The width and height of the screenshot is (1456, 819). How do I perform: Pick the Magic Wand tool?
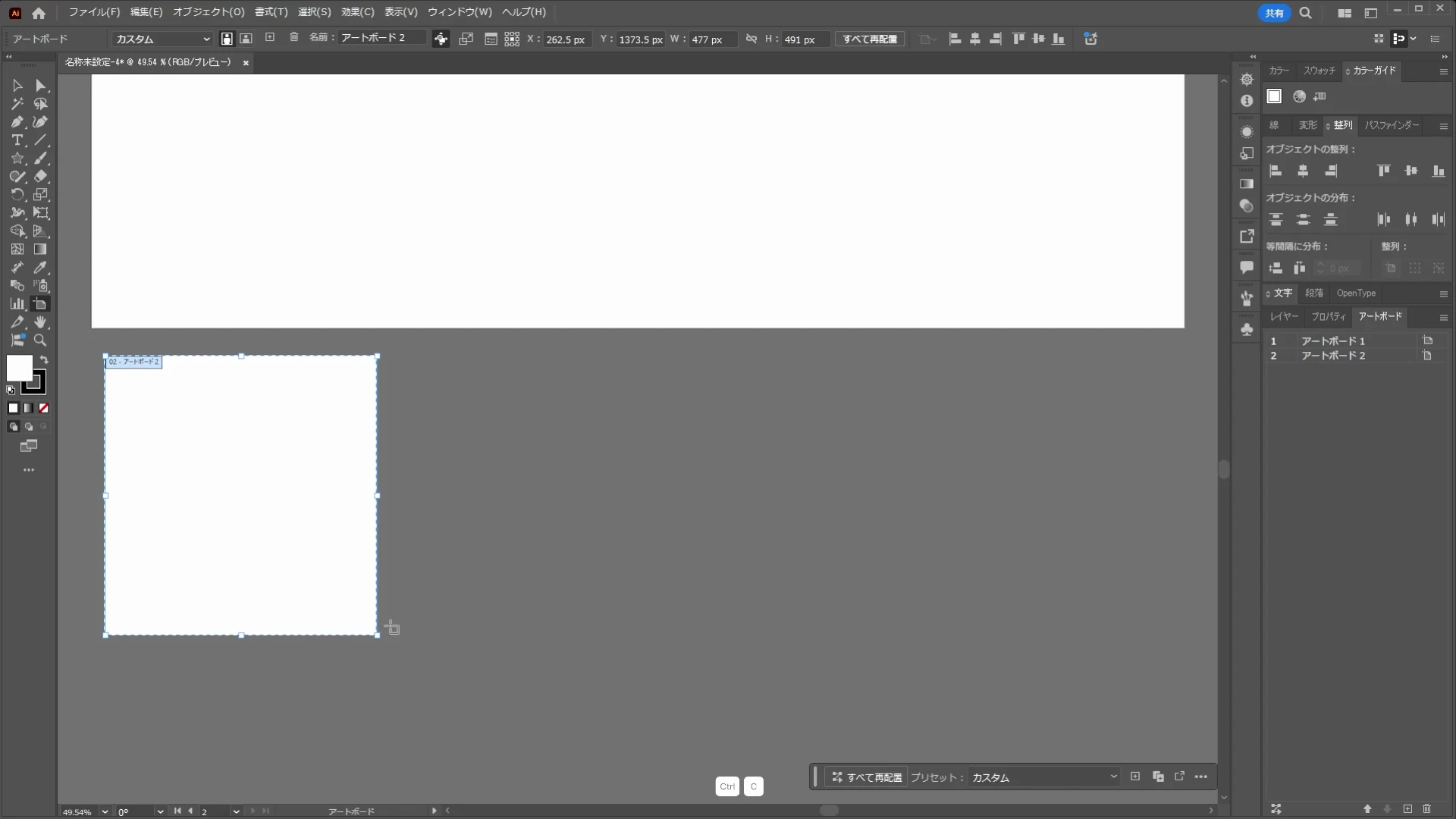(17, 104)
